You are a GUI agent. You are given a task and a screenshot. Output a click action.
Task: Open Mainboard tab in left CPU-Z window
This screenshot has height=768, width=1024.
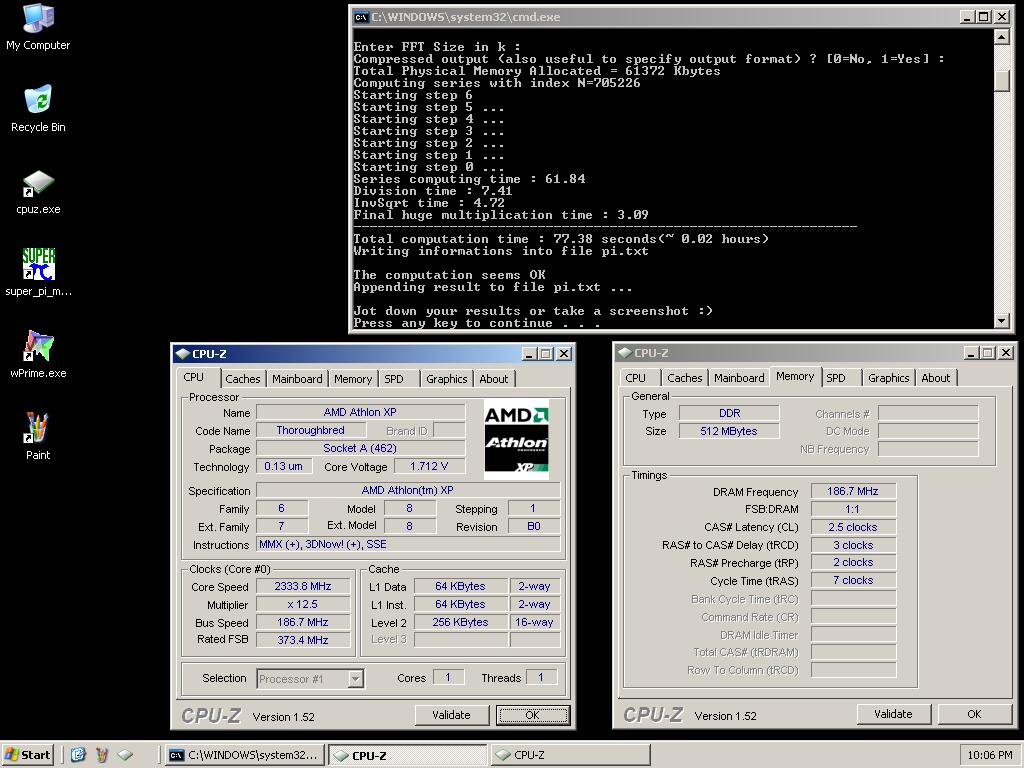[297, 379]
